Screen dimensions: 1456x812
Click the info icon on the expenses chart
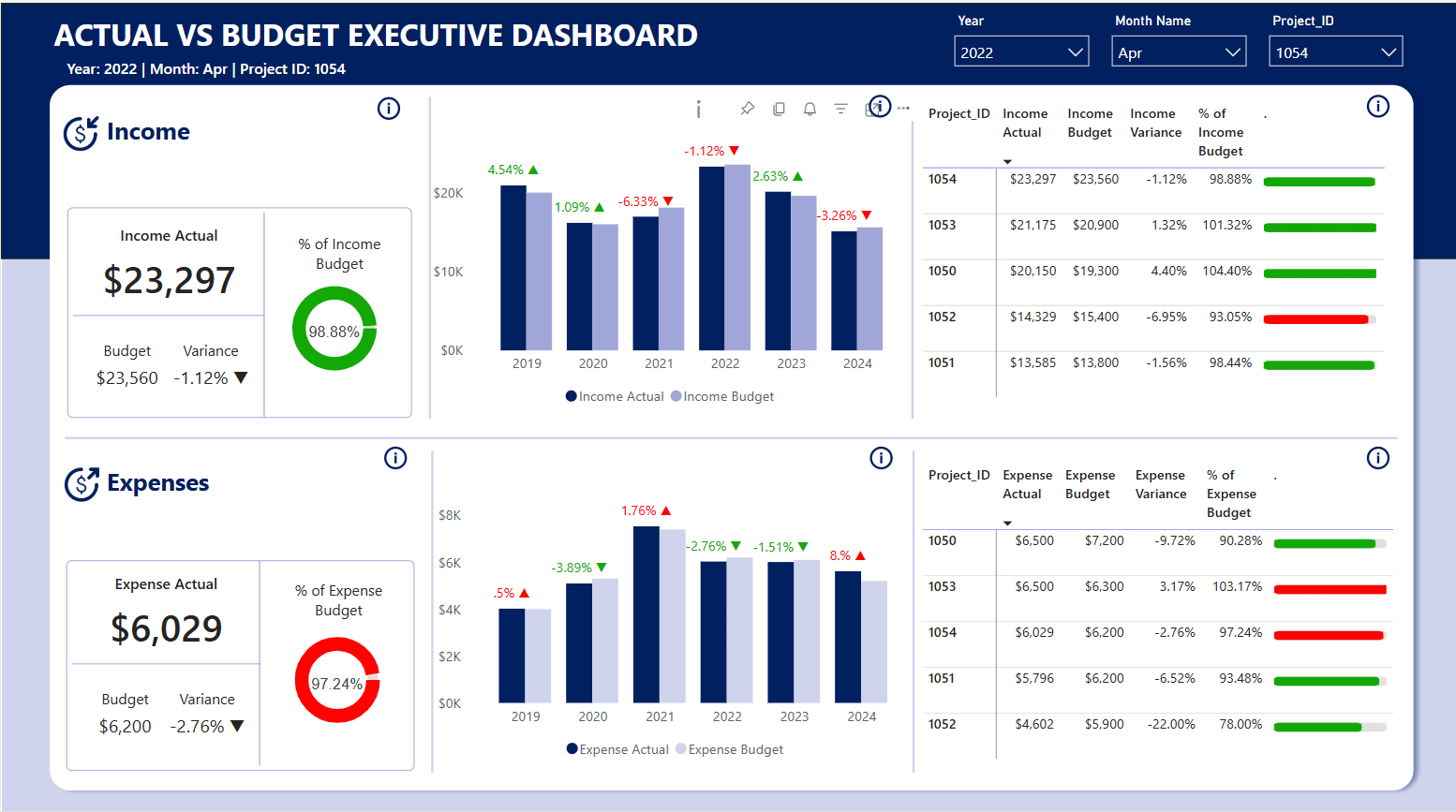click(881, 458)
